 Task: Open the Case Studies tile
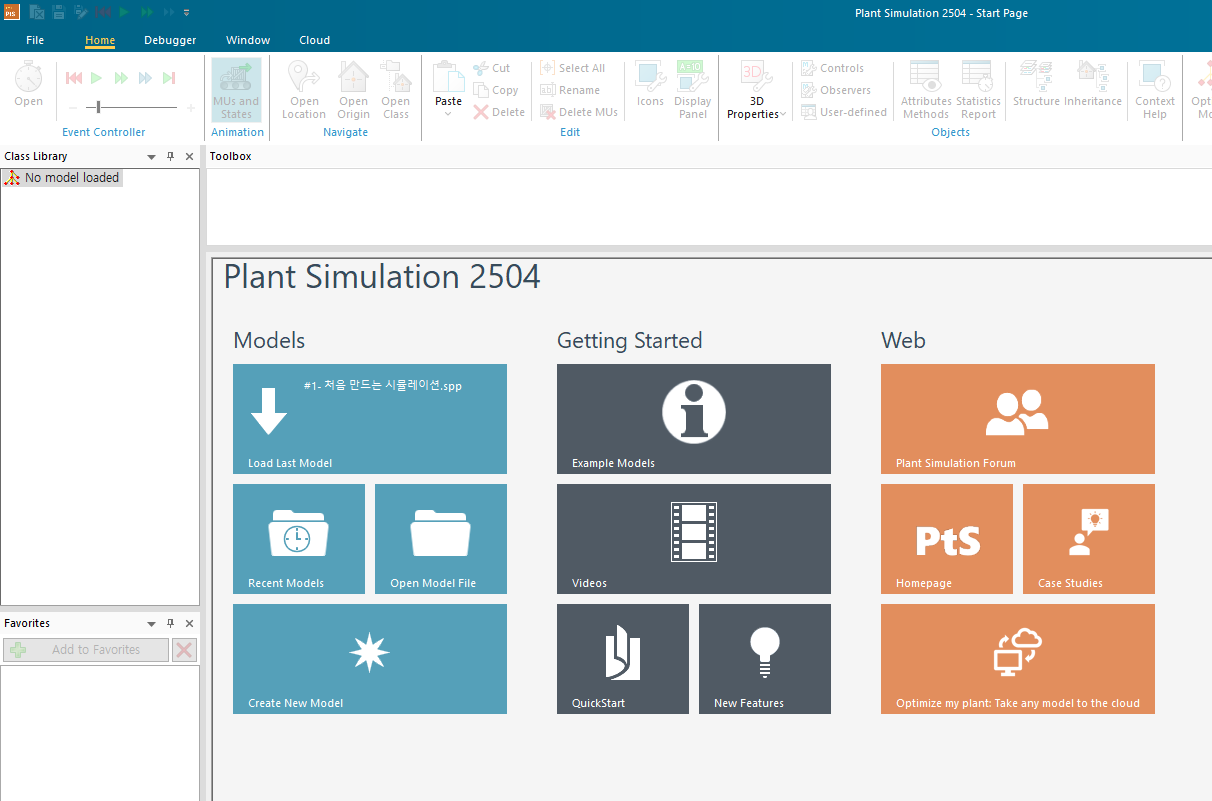pos(1089,539)
